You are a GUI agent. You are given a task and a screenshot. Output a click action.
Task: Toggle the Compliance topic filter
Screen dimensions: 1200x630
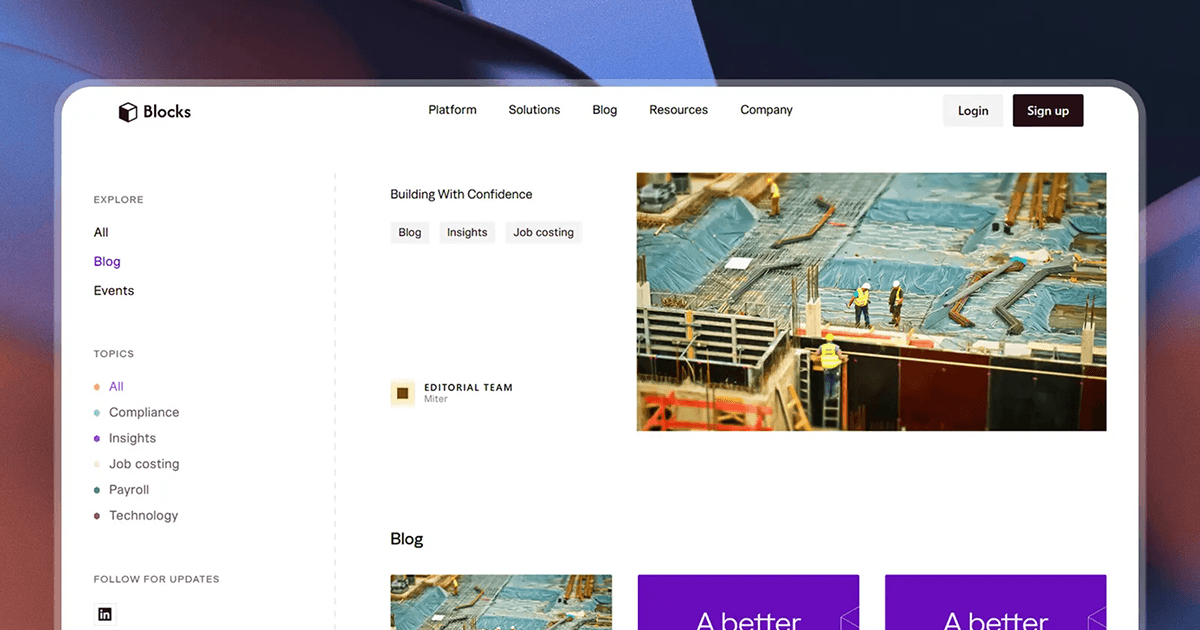pos(144,412)
